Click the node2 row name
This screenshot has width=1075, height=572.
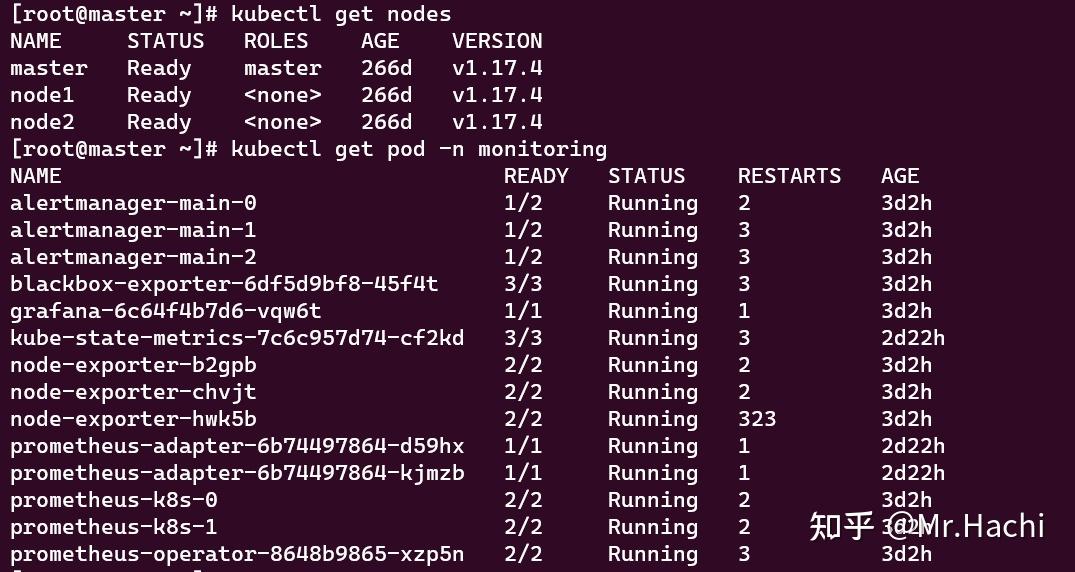pyautogui.click(x=42, y=122)
